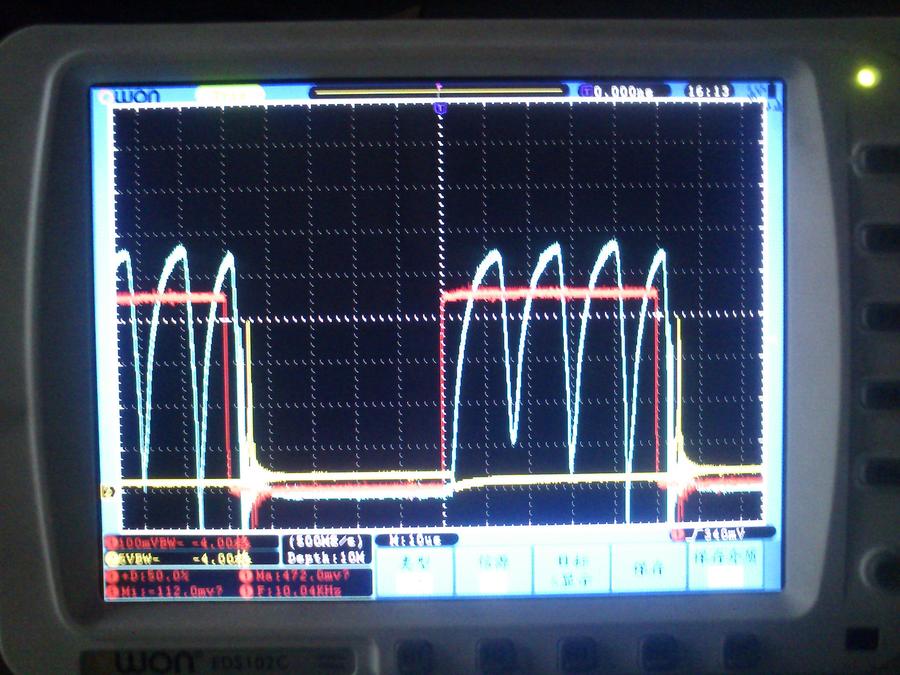Click the 16:13 clock display
900x675 pixels.
(x=709, y=91)
